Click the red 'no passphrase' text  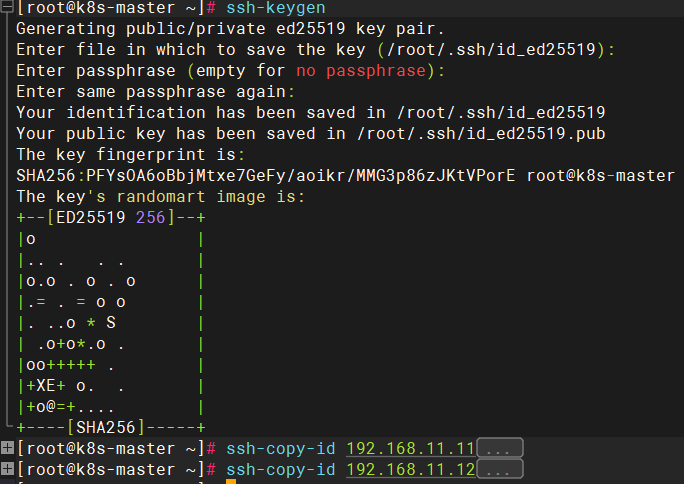(361, 71)
